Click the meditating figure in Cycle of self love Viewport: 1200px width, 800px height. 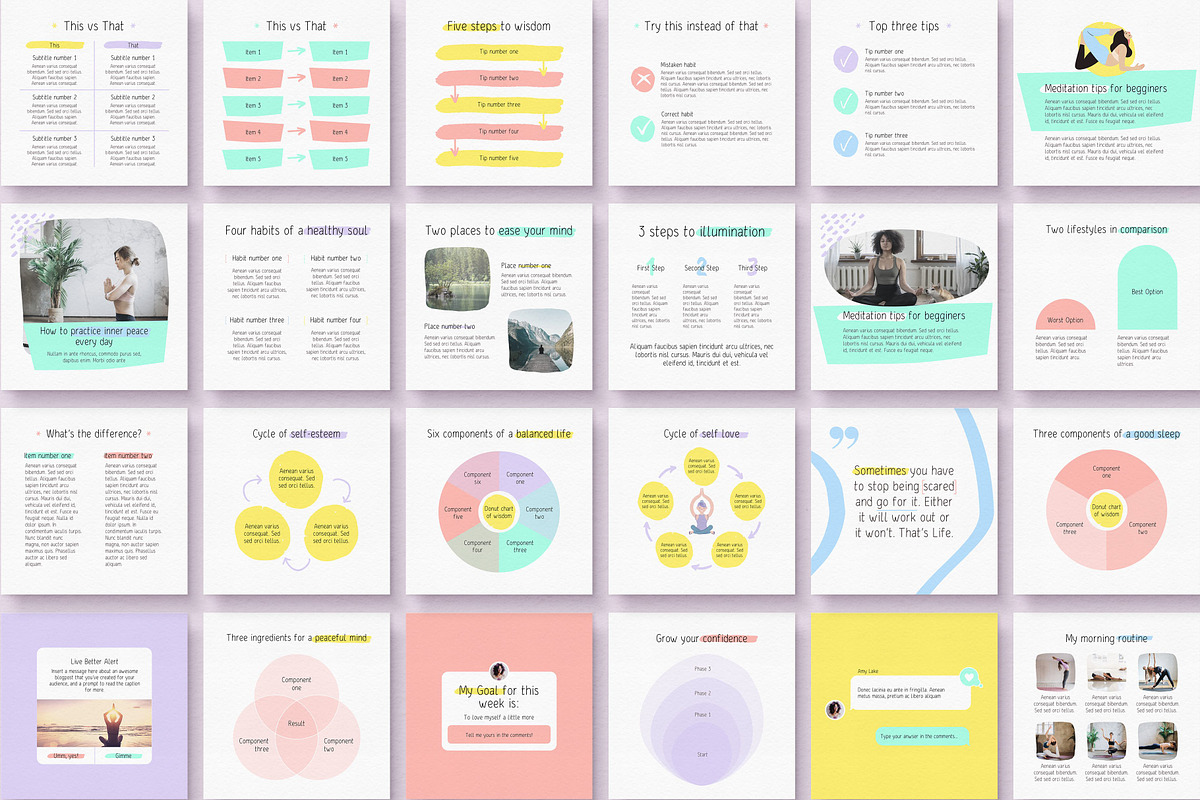pyautogui.click(x=700, y=510)
